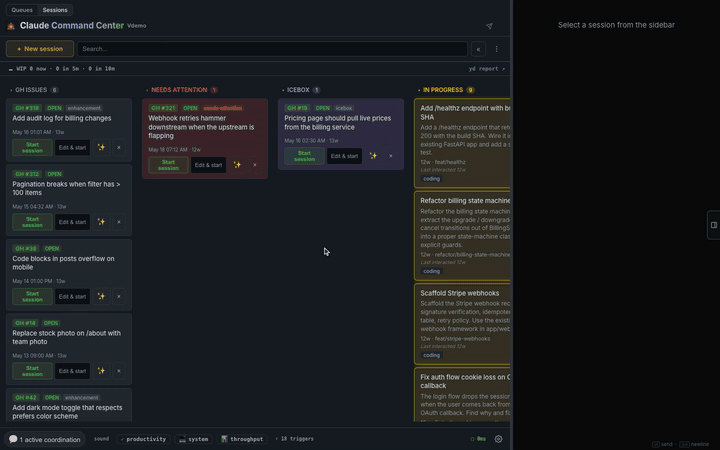The width and height of the screenshot is (720, 450).
Task: Open GH #39 issue tag
Action: [x=26, y=249]
